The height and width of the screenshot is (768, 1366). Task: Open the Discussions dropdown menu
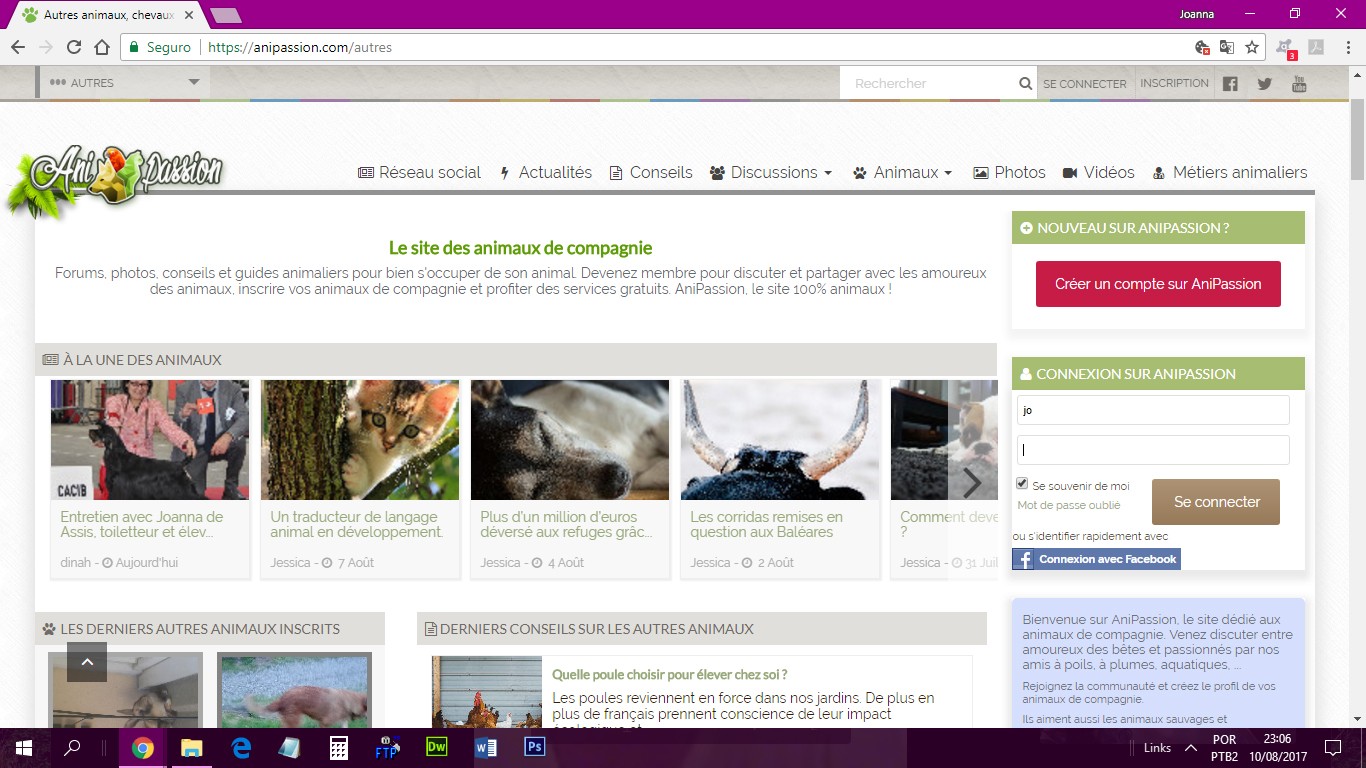click(771, 172)
